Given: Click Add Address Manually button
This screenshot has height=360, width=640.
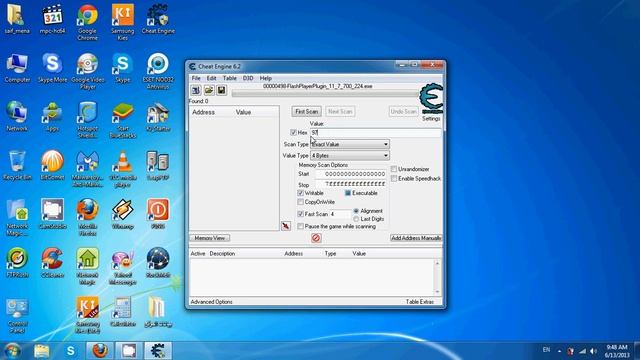Looking at the screenshot, I should (x=416, y=238).
